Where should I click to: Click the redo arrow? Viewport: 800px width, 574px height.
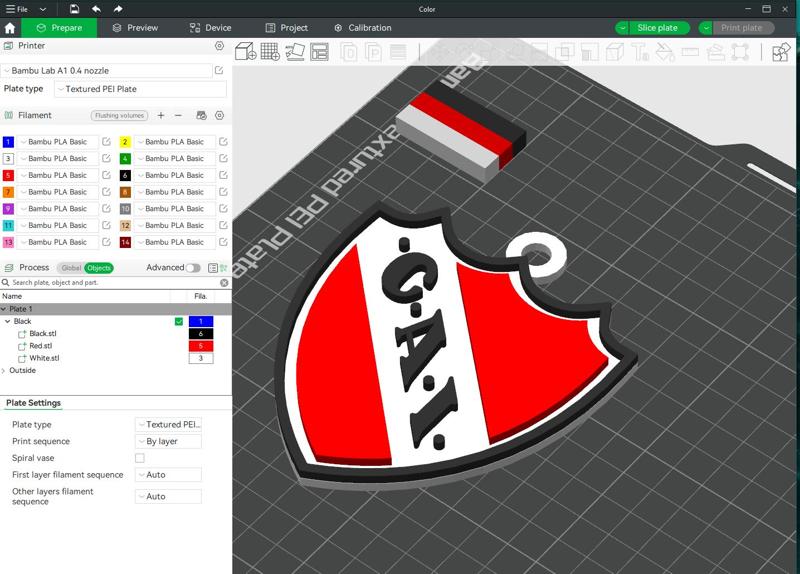click(118, 9)
